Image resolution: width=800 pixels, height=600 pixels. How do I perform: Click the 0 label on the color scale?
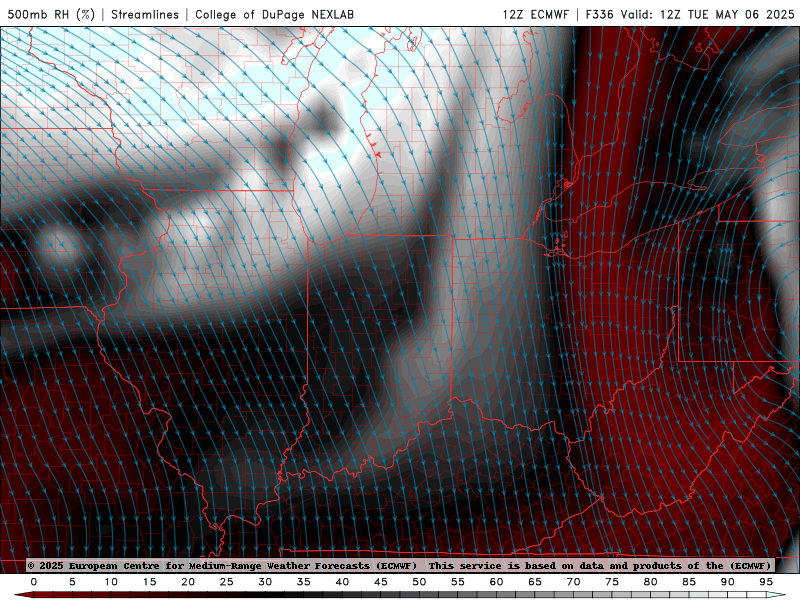(34, 582)
